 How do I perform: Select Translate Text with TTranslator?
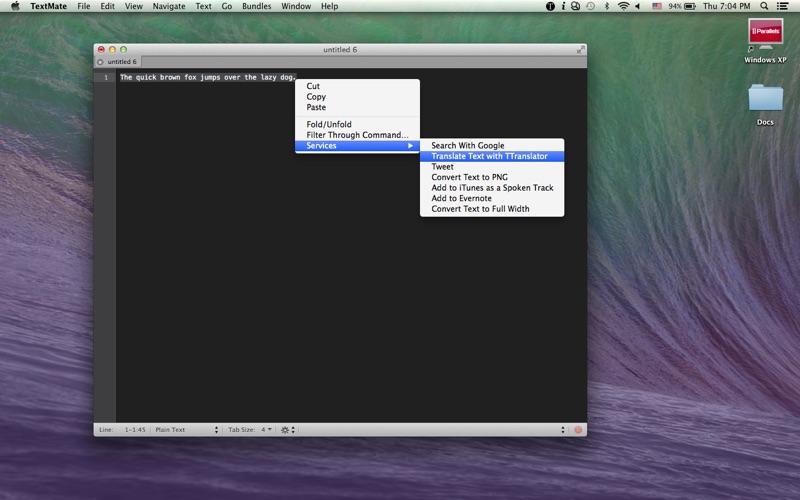(x=490, y=156)
